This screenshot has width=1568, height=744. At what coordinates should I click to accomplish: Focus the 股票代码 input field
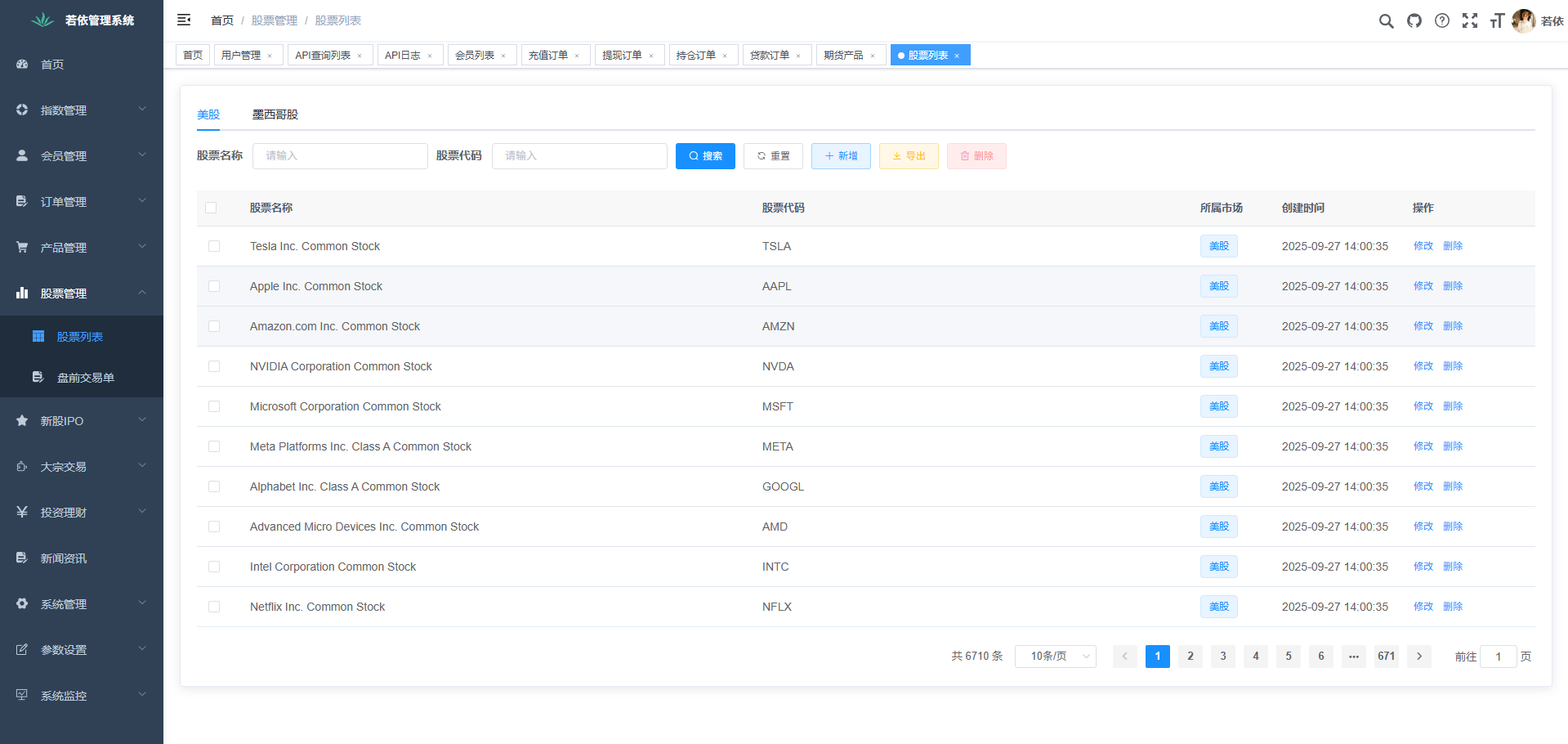click(579, 156)
